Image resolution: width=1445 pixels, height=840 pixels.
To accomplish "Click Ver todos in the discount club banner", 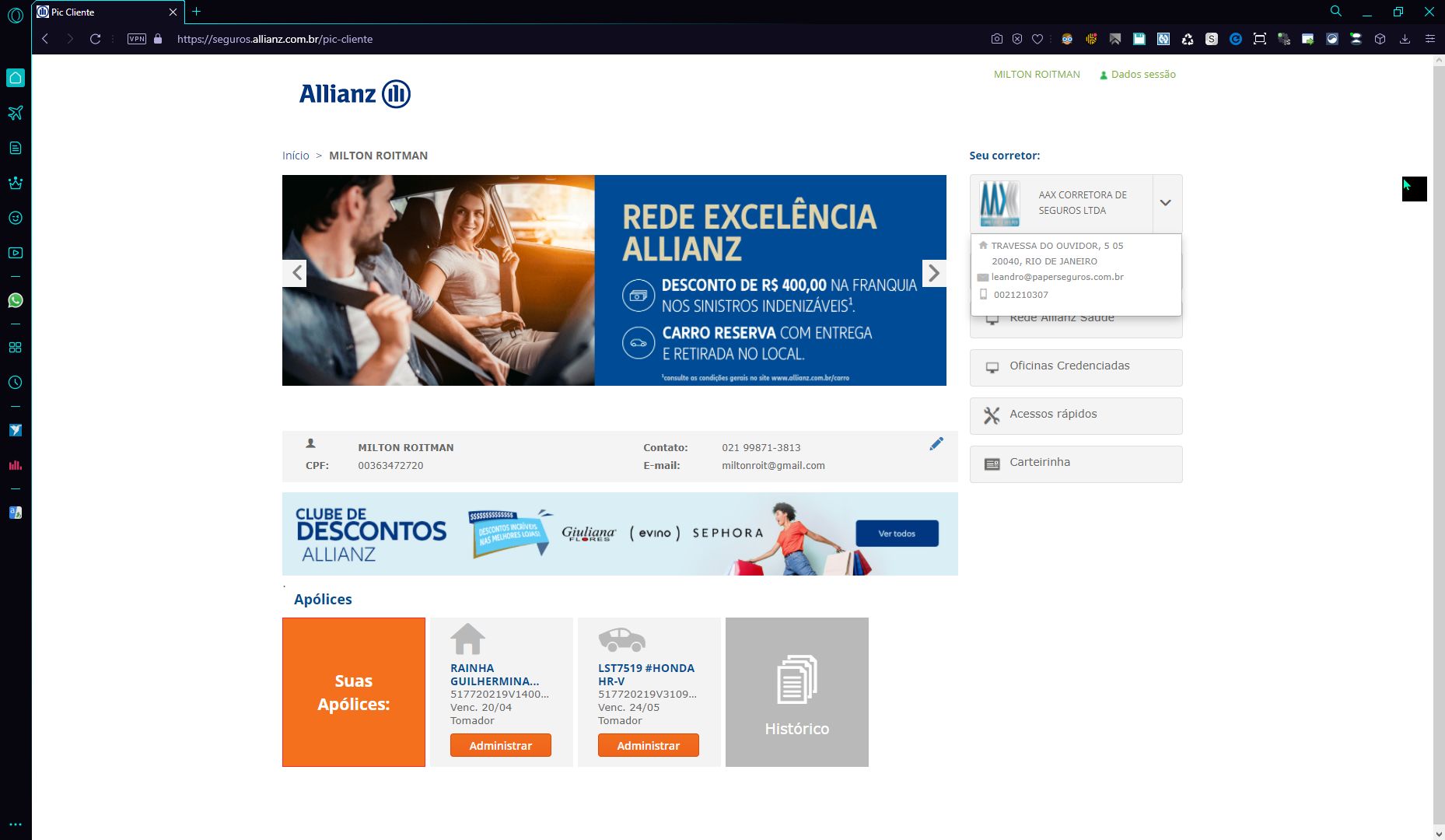I will tap(897, 534).
